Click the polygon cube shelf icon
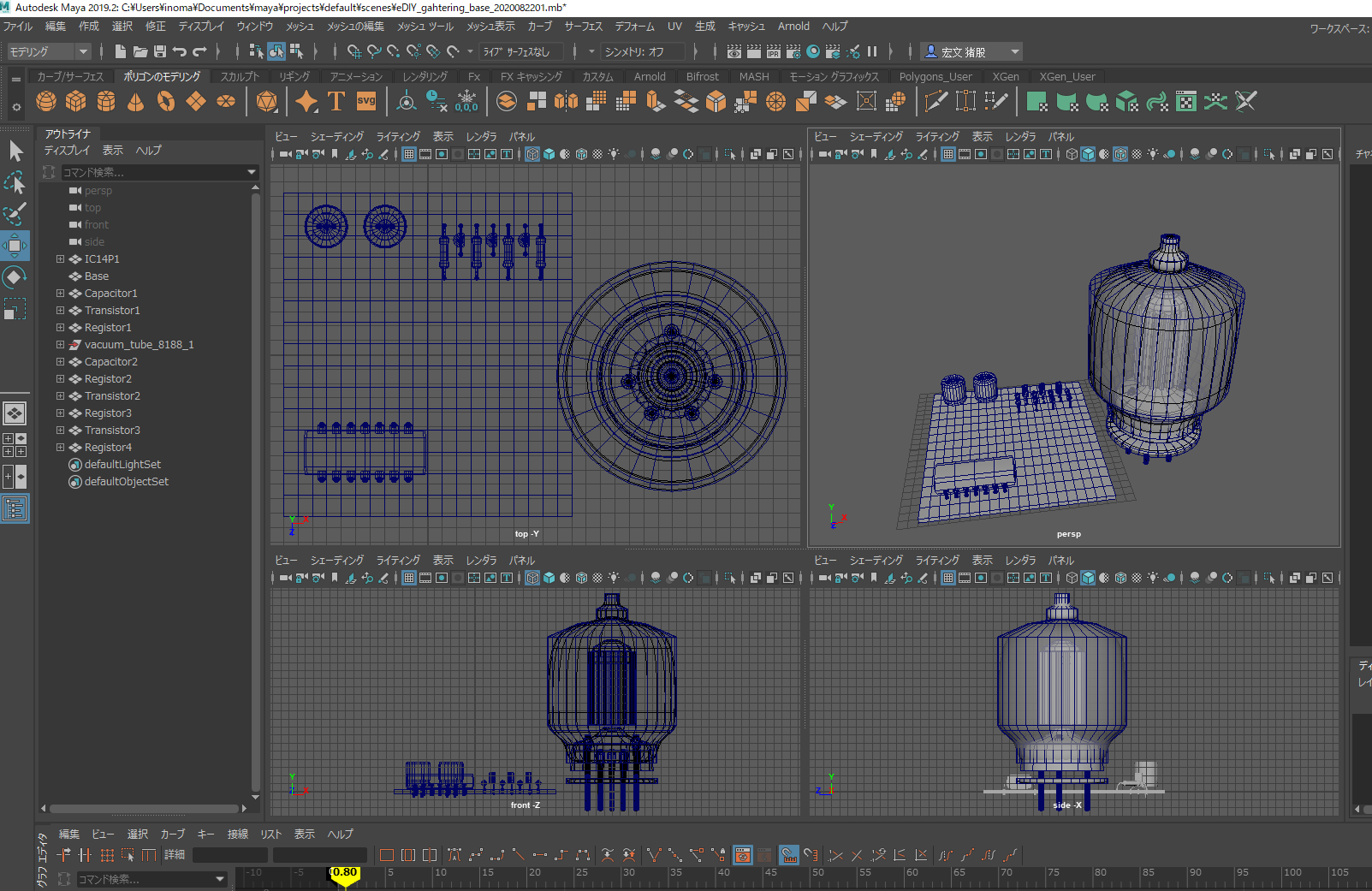The width and height of the screenshot is (1372, 891). click(76, 102)
